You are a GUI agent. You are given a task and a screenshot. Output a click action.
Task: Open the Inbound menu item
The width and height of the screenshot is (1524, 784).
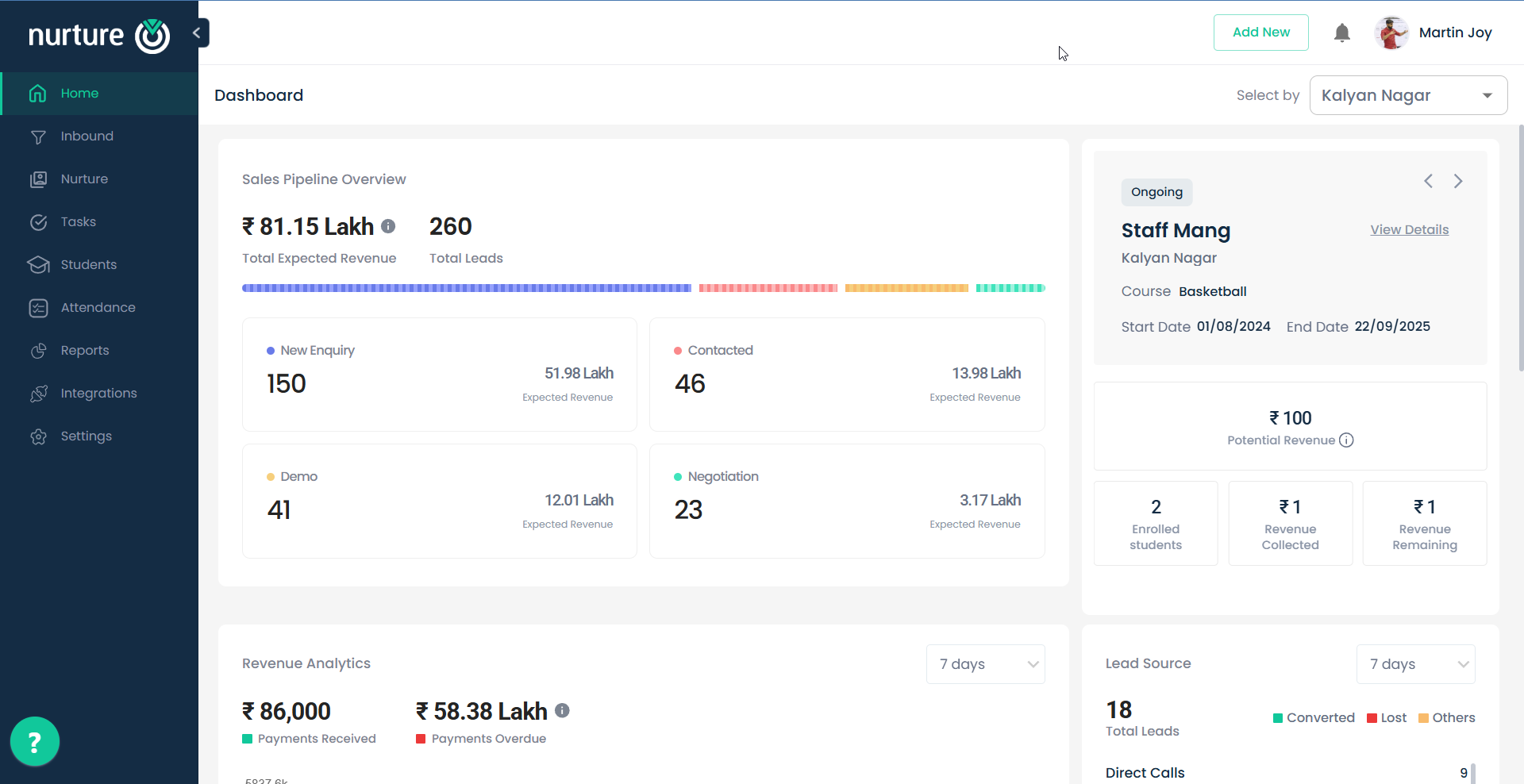(99, 136)
